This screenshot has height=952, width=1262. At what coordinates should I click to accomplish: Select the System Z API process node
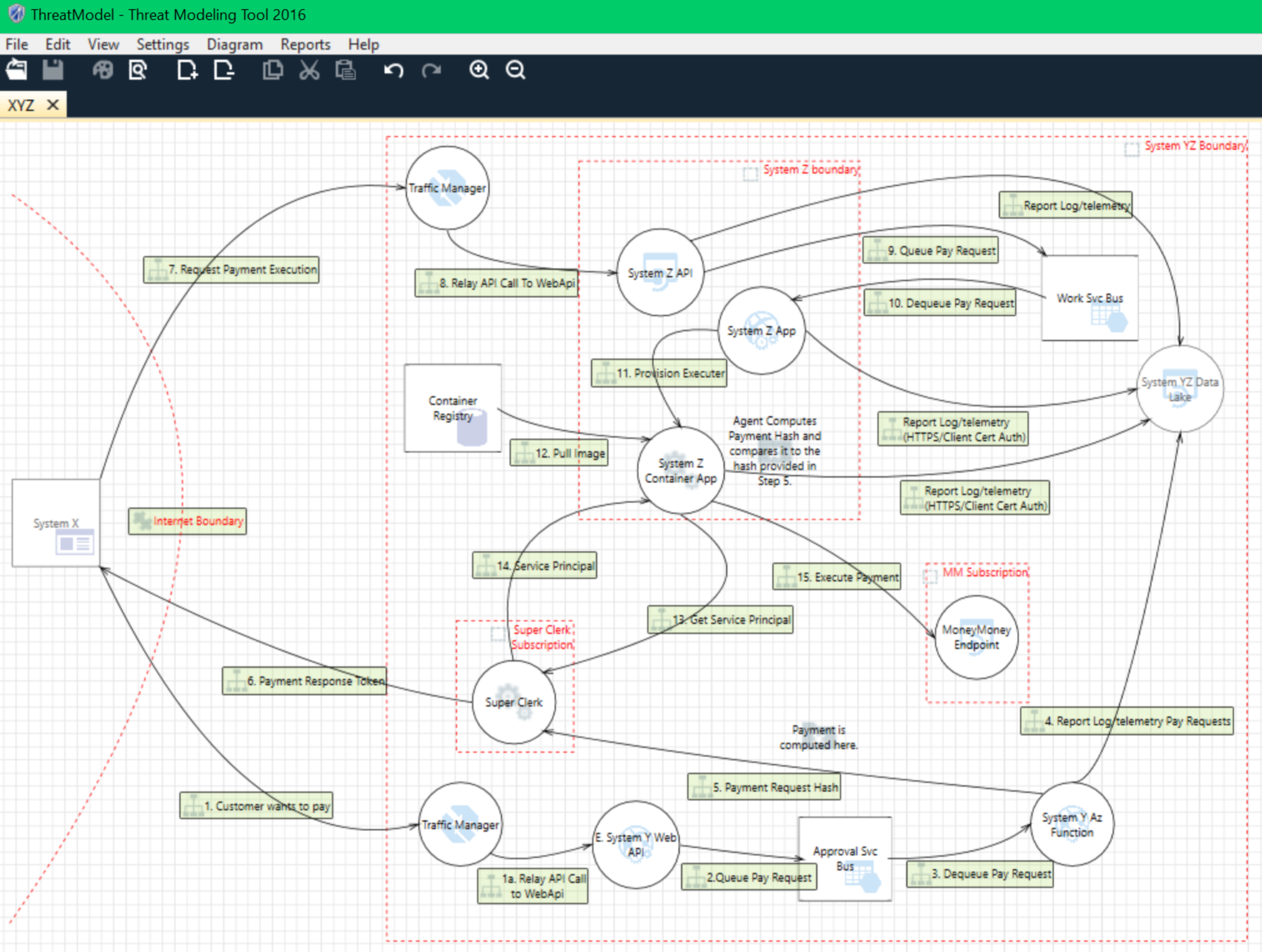point(660,273)
